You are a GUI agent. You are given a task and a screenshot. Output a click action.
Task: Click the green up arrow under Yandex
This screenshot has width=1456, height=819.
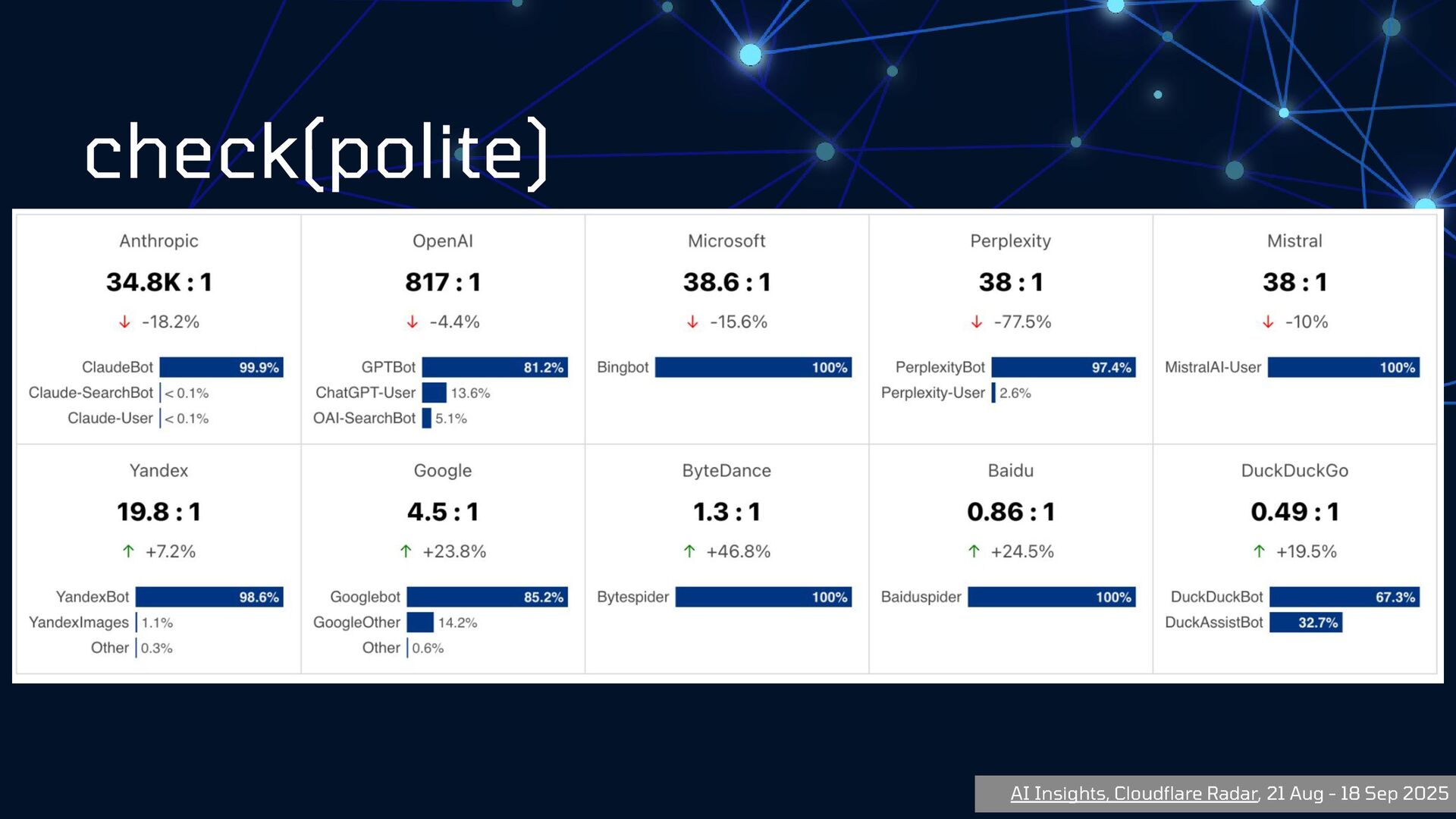128,551
